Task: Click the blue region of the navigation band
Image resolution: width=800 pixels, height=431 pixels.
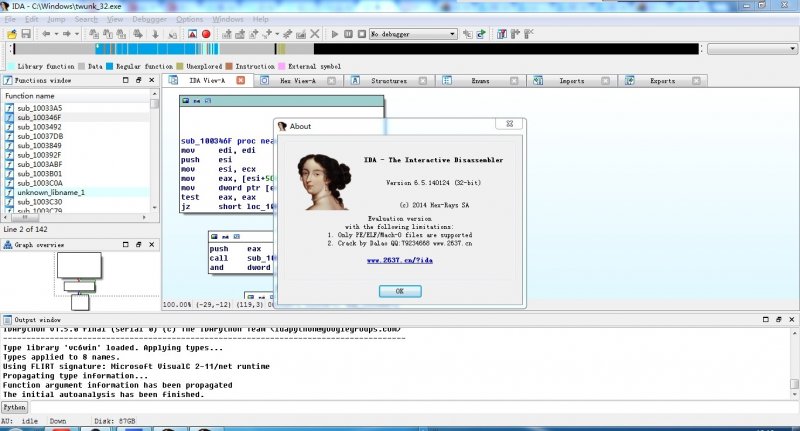Action: click(157, 49)
